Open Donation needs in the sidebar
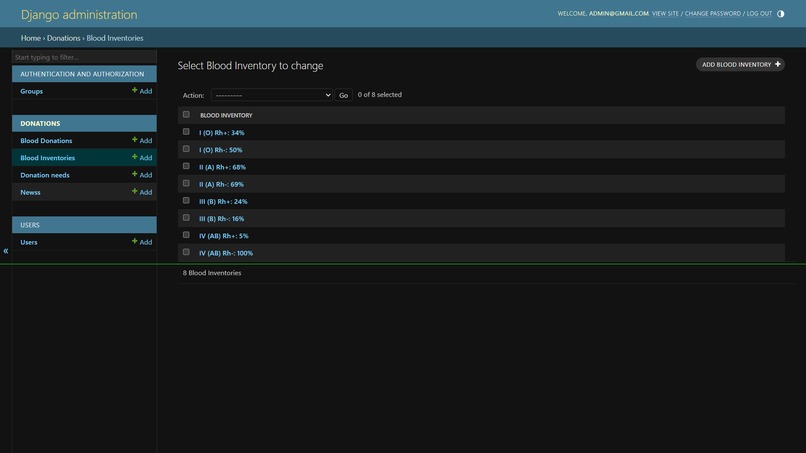This screenshot has width=806, height=453. pyautogui.click(x=45, y=175)
